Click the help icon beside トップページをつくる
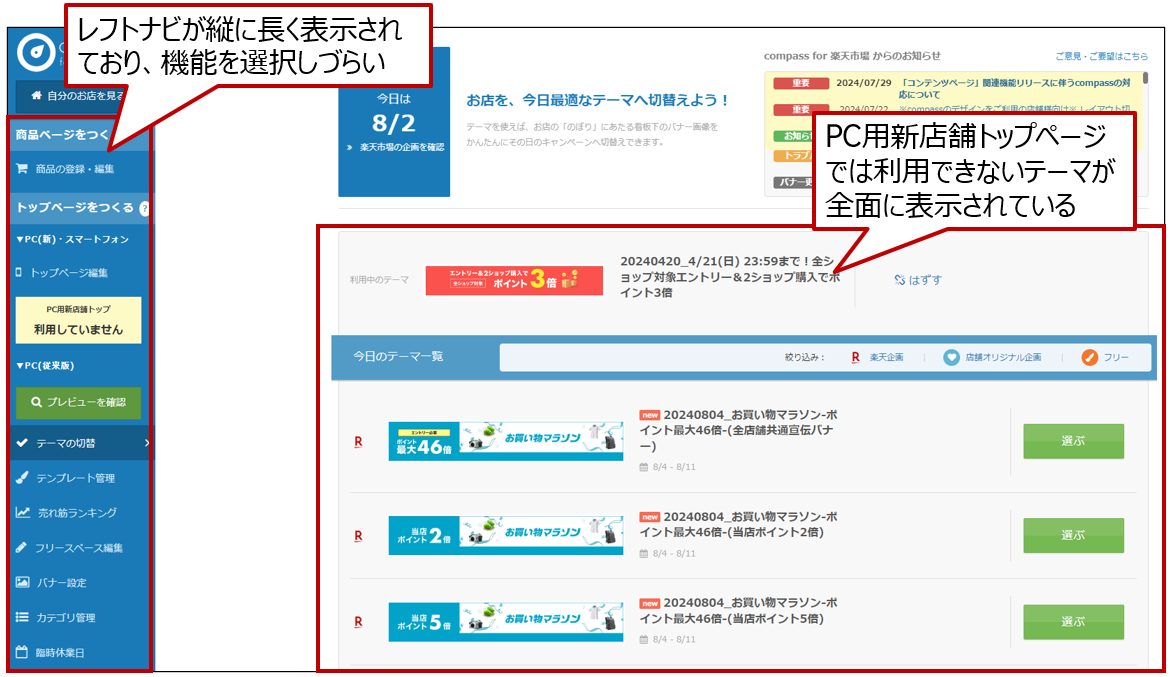Screen dimensions: 1172x677 (x=144, y=208)
